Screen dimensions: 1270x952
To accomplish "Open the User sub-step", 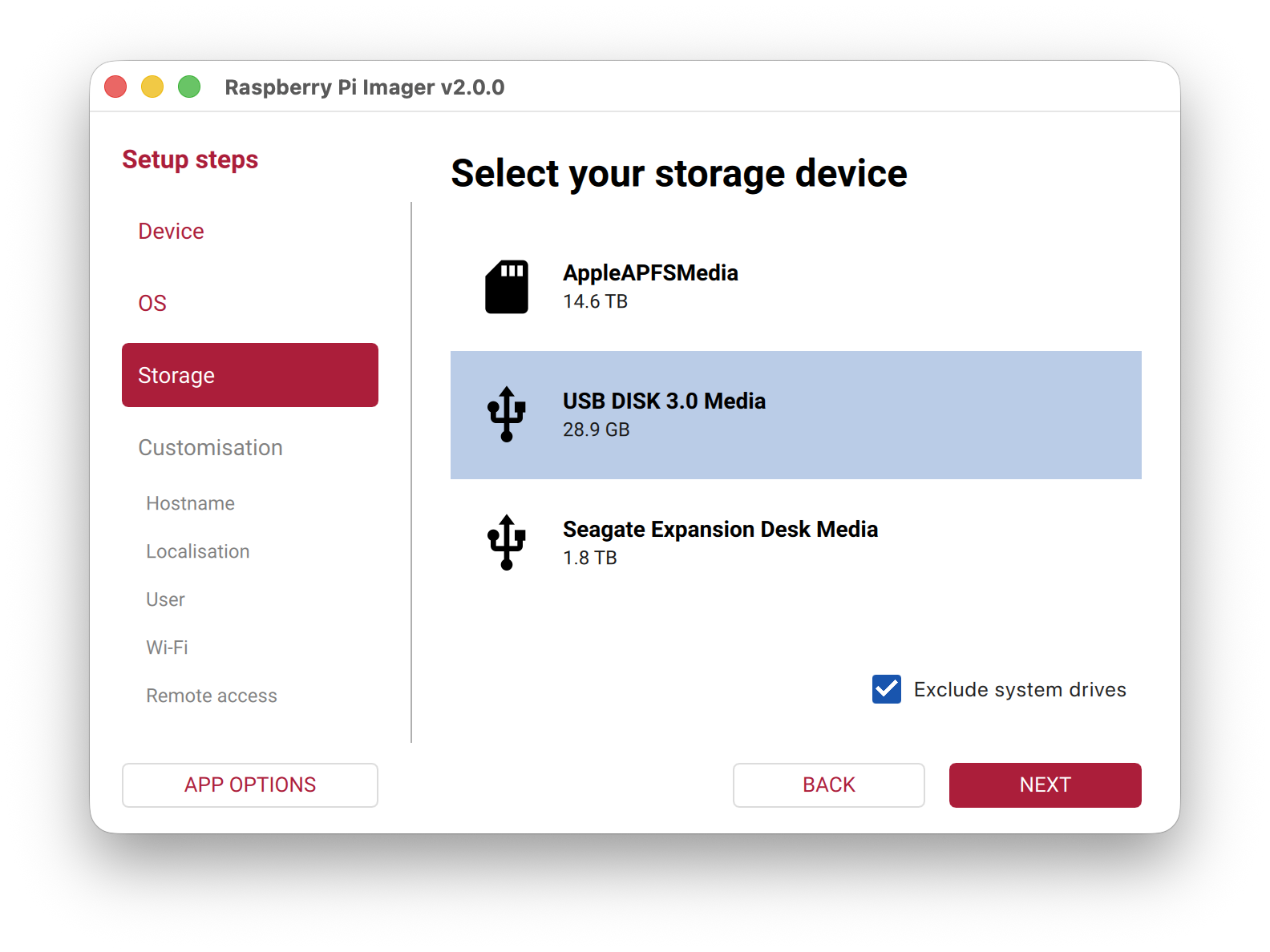I will pyautogui.click(x=165, y=599).
